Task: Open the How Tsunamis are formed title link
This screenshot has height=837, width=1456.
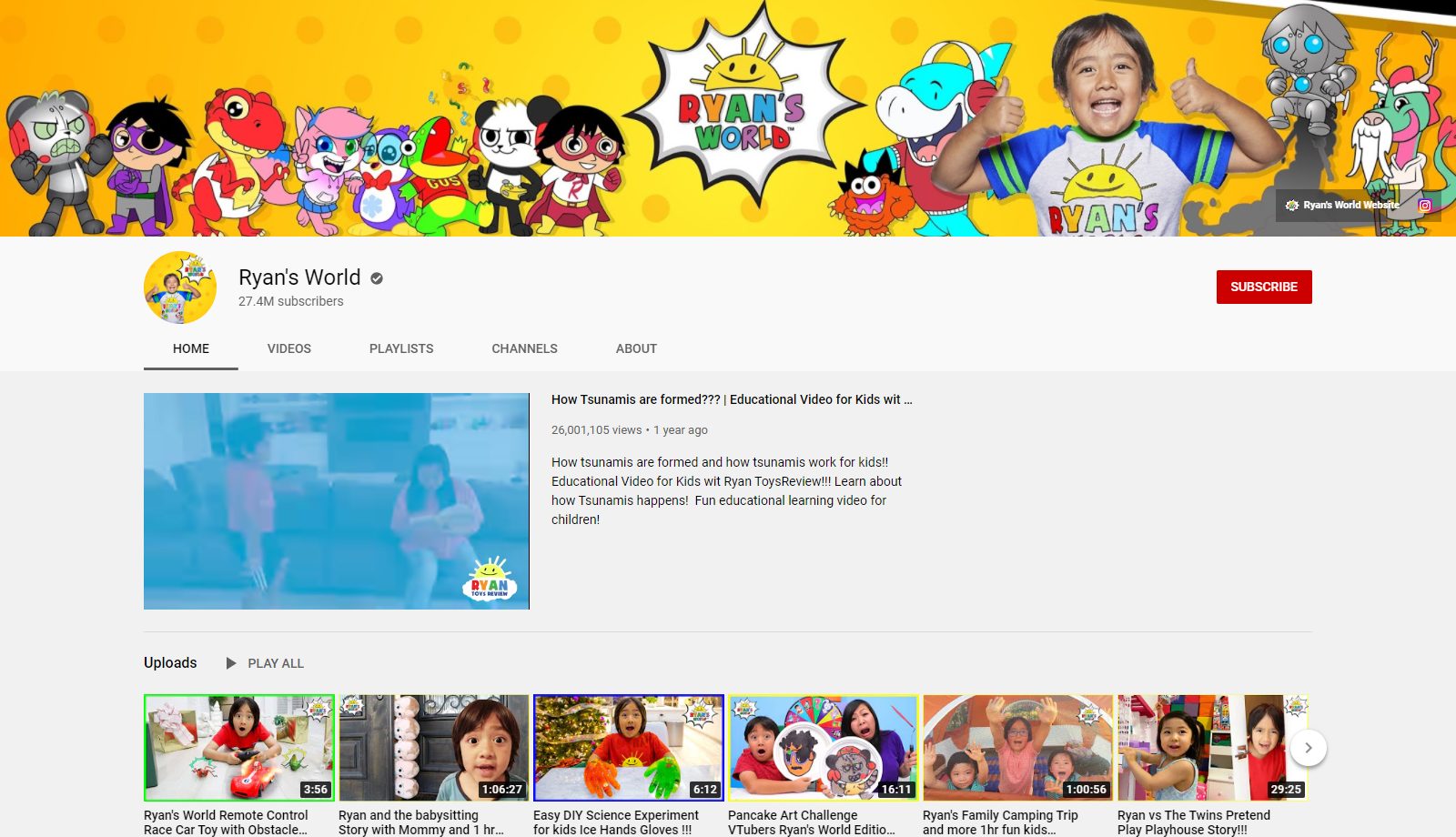Action: [732, 399]
